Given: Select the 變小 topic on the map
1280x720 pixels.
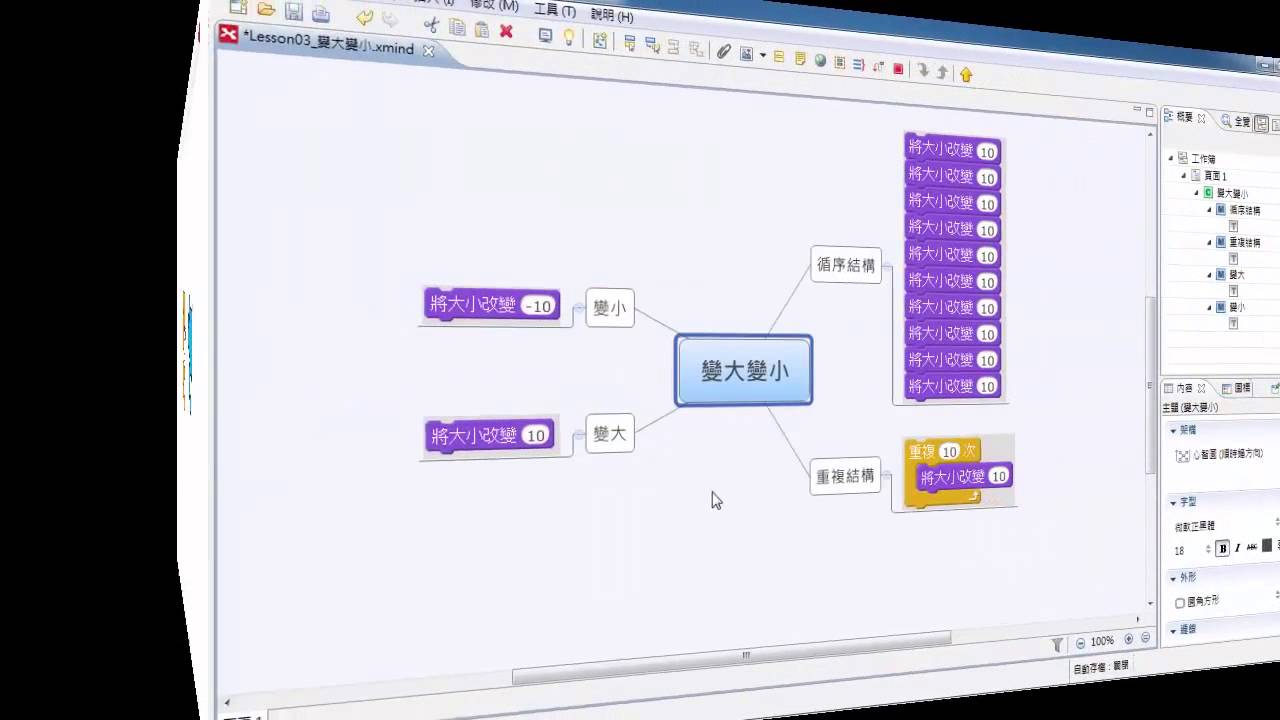Looking at the screenshot, I should (610, 308).
